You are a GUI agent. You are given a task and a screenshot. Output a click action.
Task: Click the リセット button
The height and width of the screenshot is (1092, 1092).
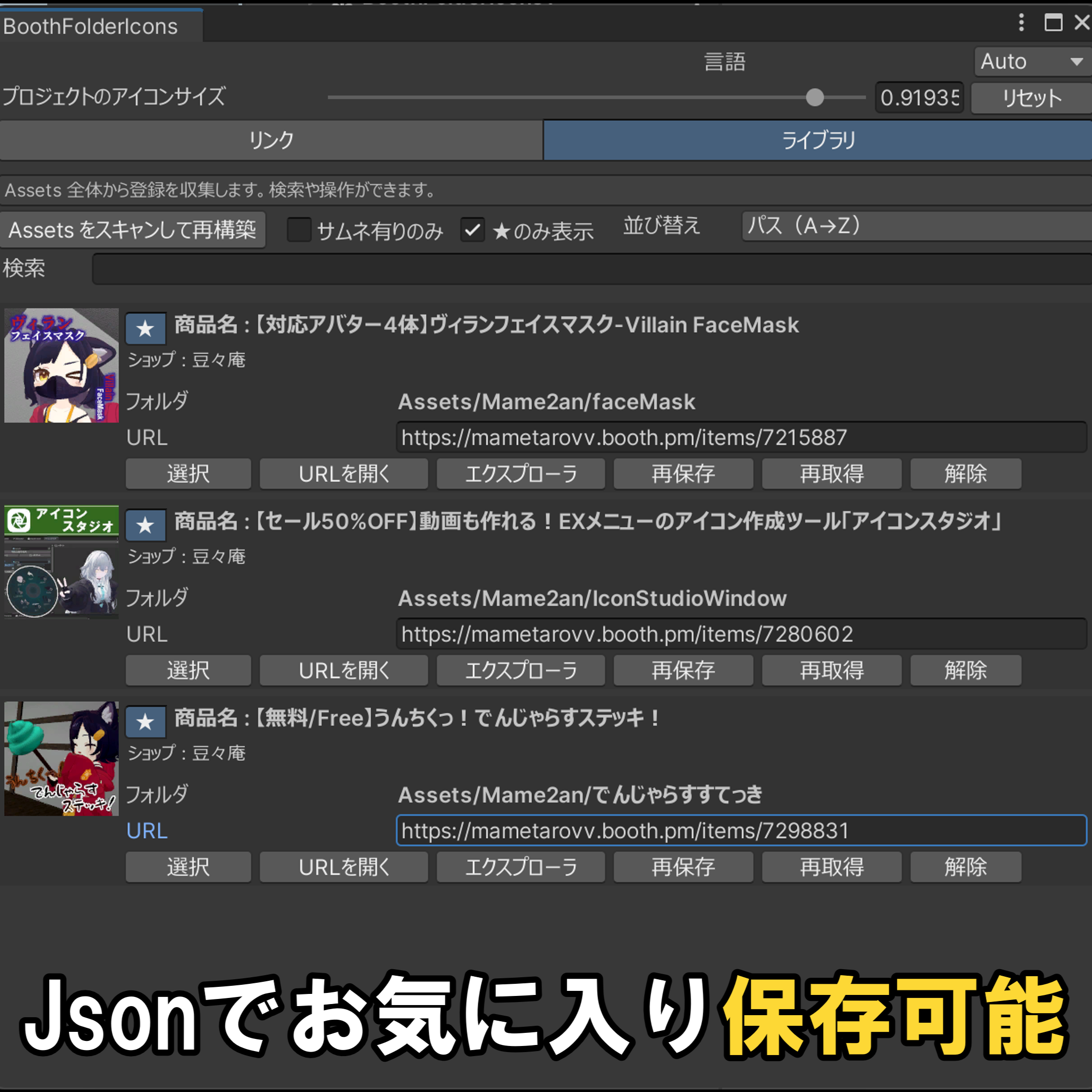point(1030,97)
